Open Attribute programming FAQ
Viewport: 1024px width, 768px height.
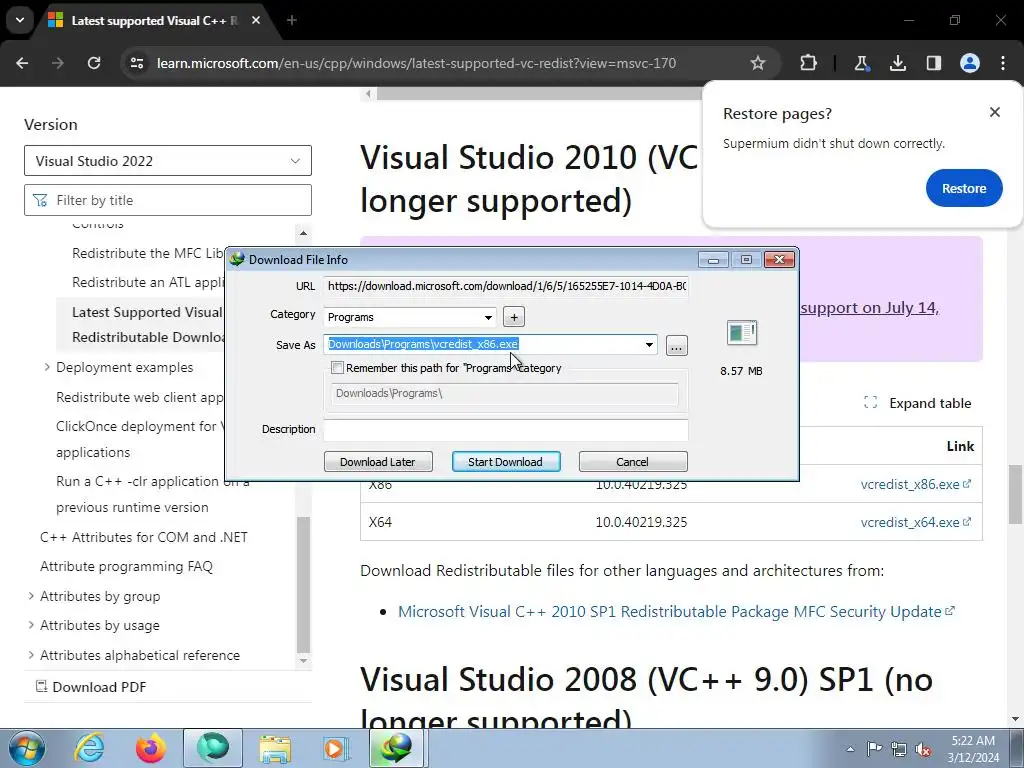click(126, 566)
